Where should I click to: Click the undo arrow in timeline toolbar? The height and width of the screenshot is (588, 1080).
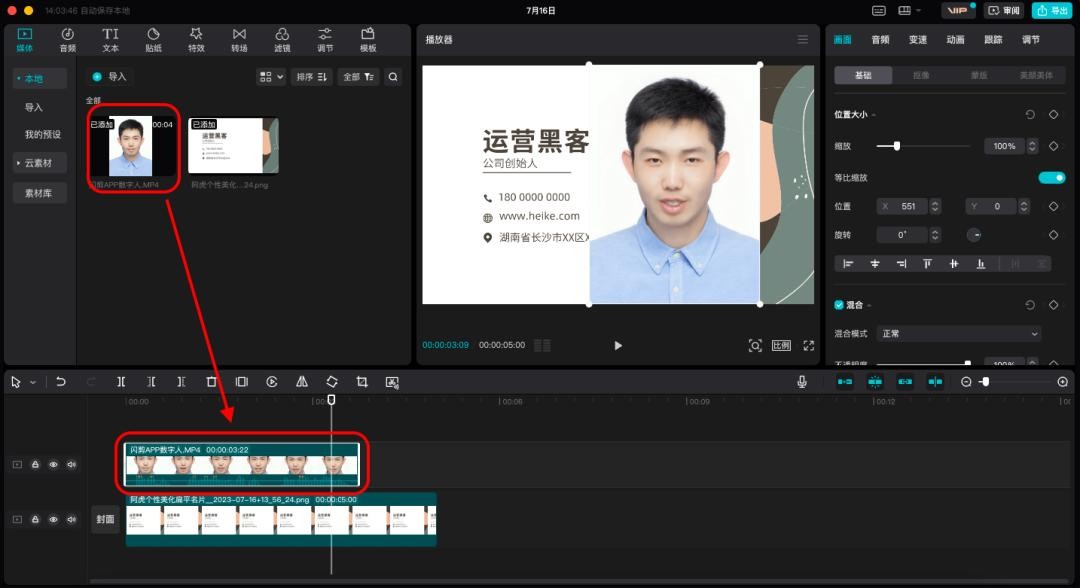click(x=61, y=382)
